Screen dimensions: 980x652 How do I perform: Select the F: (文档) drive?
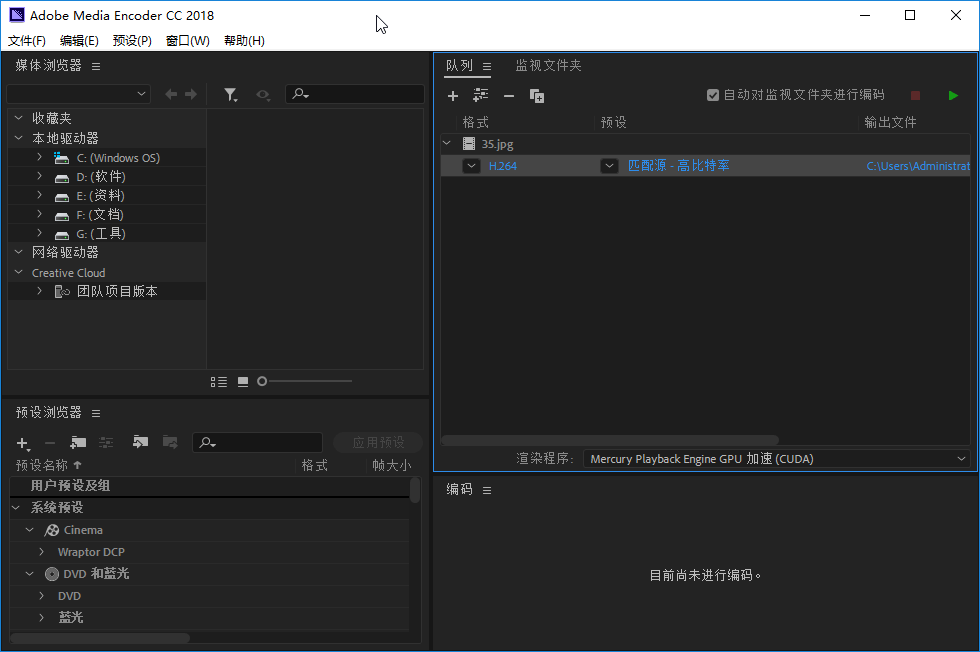click(100, 214)
